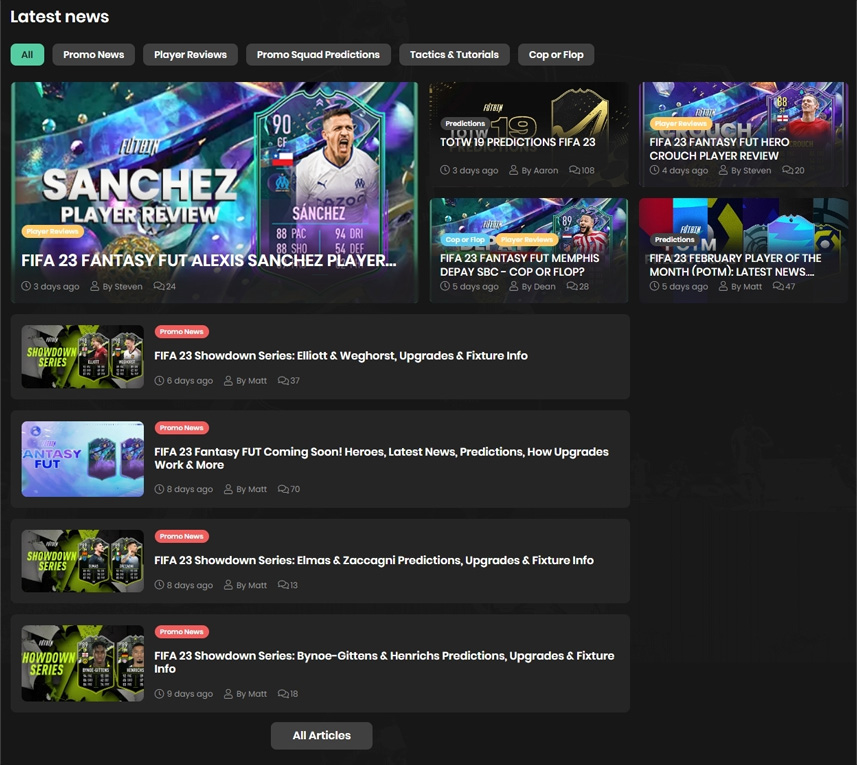The height and width of the screenshot is (765, 857).
Task: Click author icon beside By Dean
Action: [513, 286]
